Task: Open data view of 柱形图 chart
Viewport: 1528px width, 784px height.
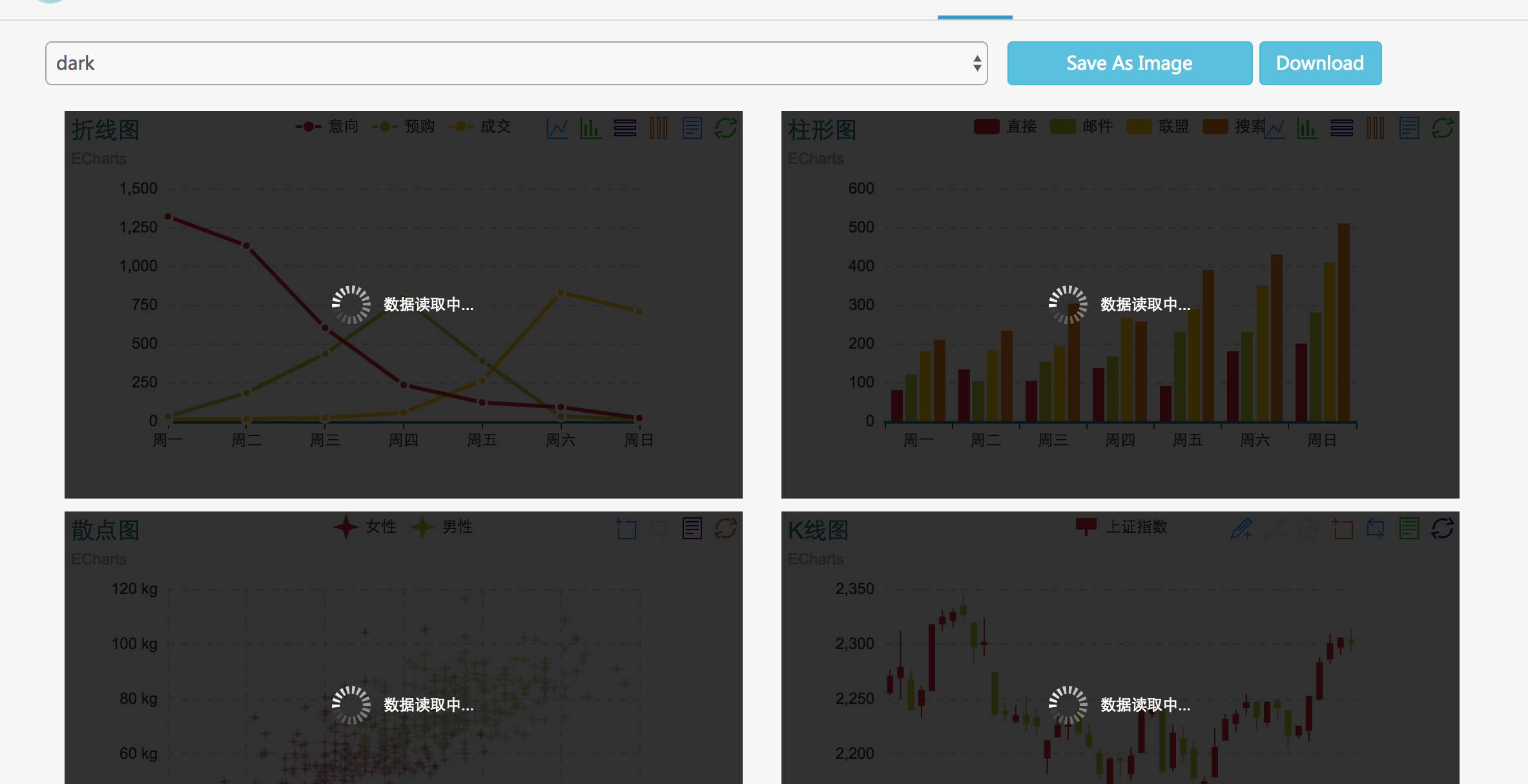Action: click(1409, 128)
